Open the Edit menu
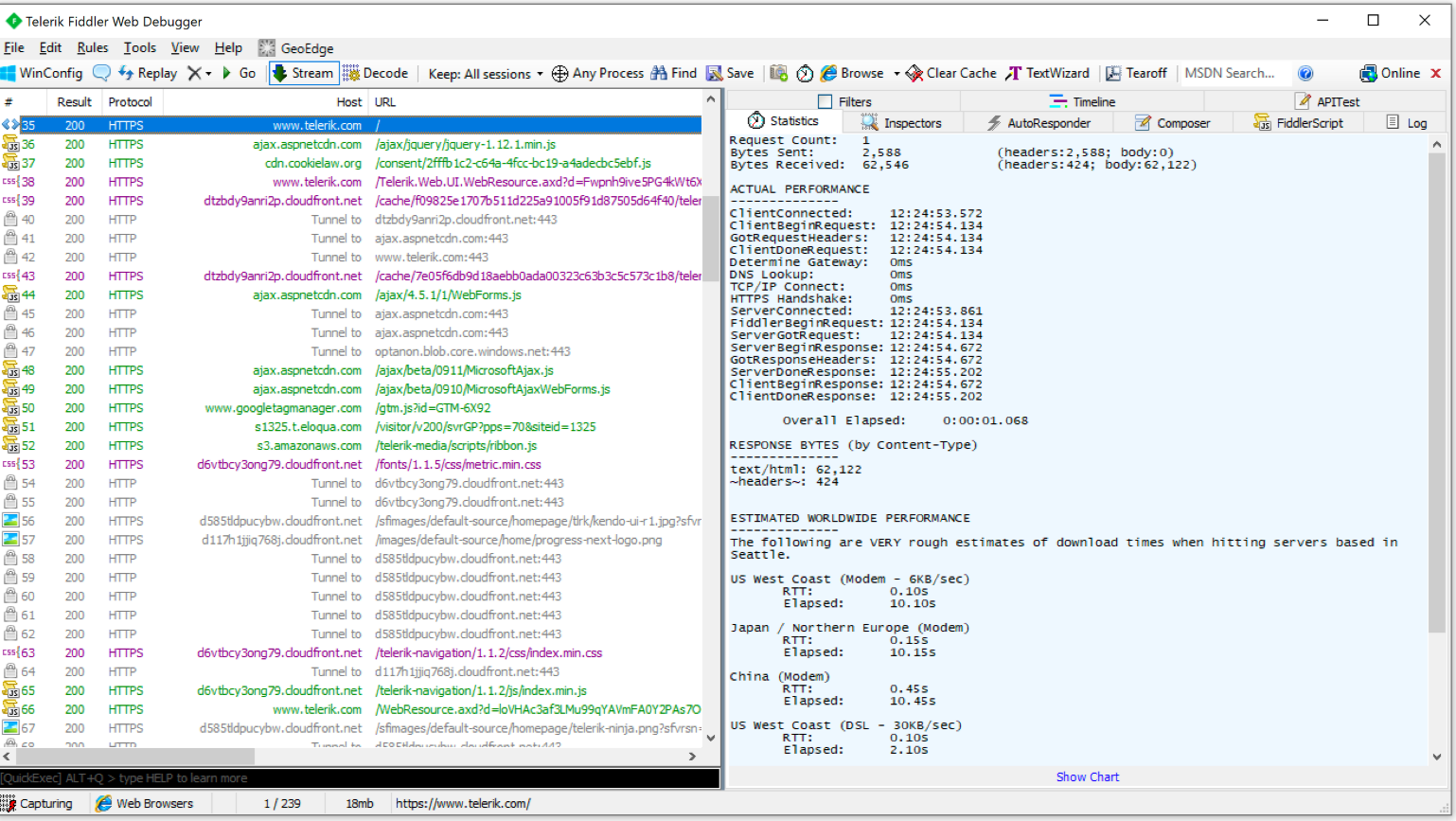This screenshot has width=1456, height=821. [50, 47]
